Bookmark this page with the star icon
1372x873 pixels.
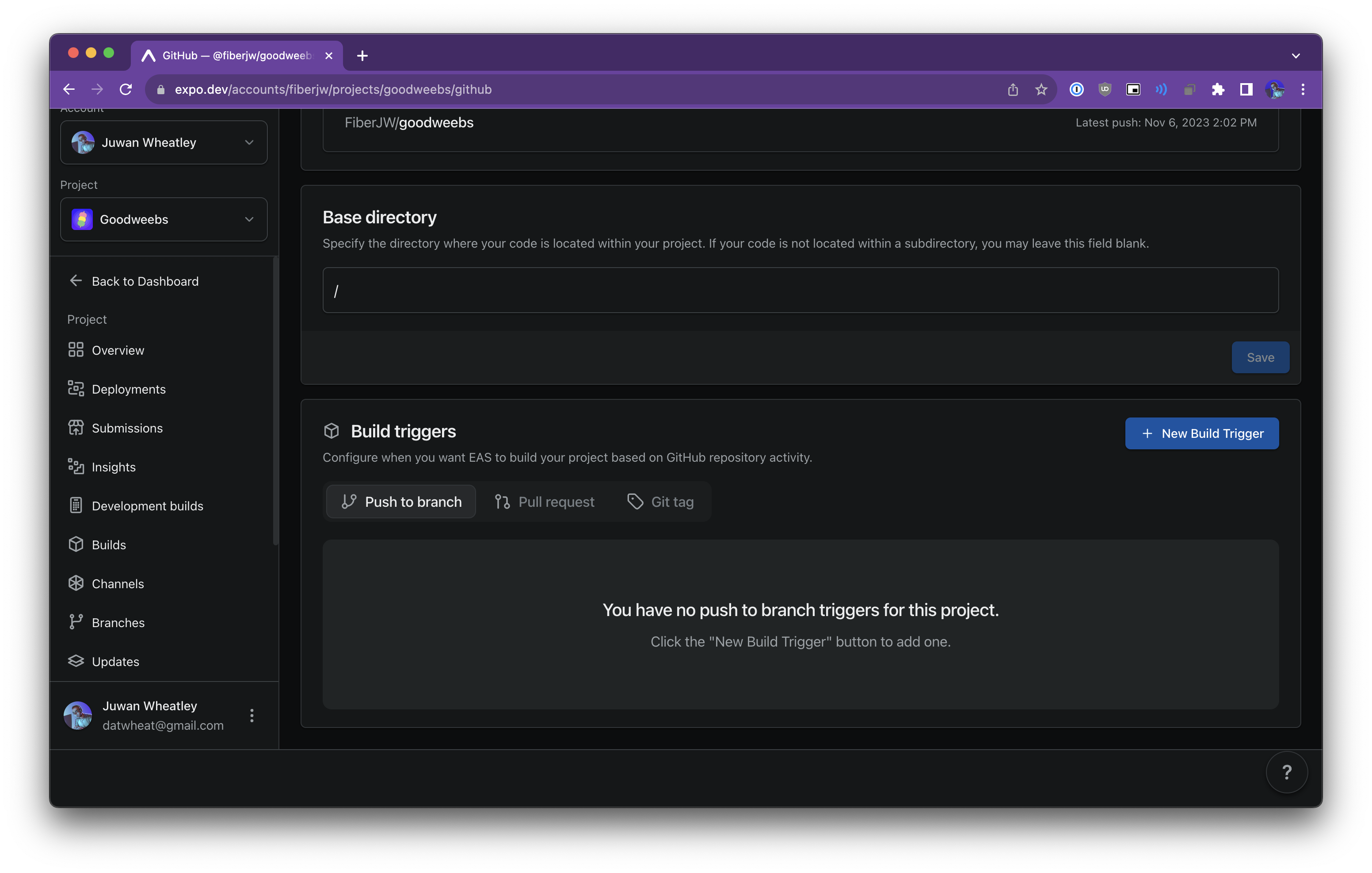coord(1041,89)
